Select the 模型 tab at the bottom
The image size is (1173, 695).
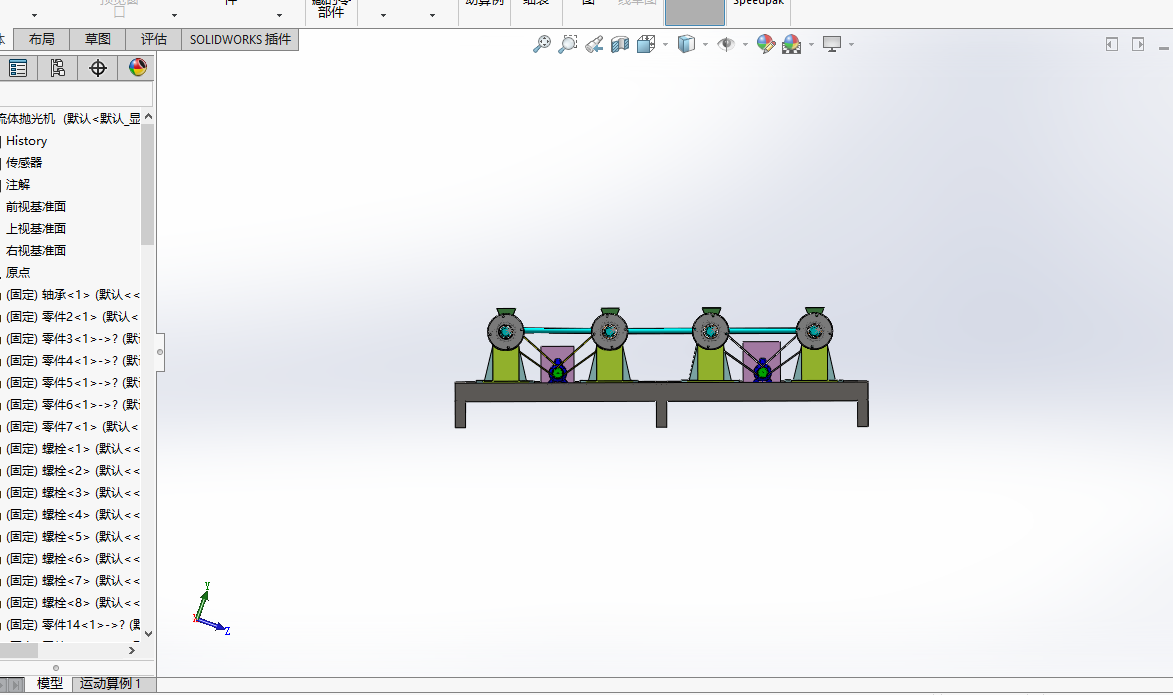click(50, 683)
